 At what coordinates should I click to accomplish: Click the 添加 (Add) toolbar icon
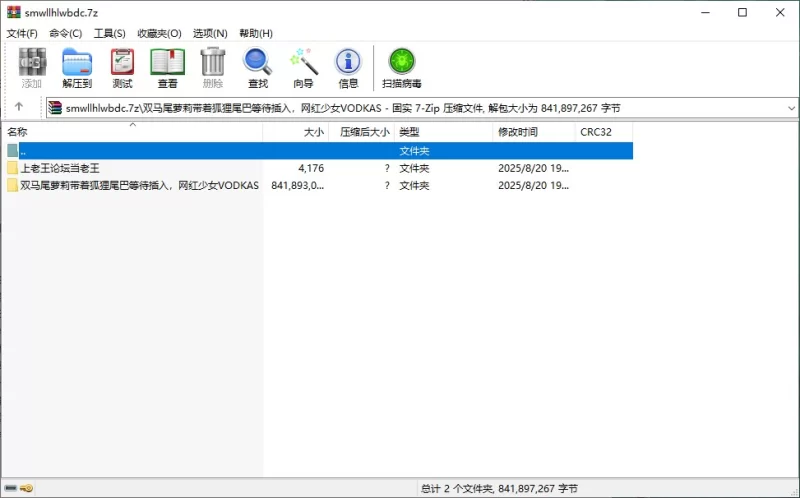tap(32, 62)
